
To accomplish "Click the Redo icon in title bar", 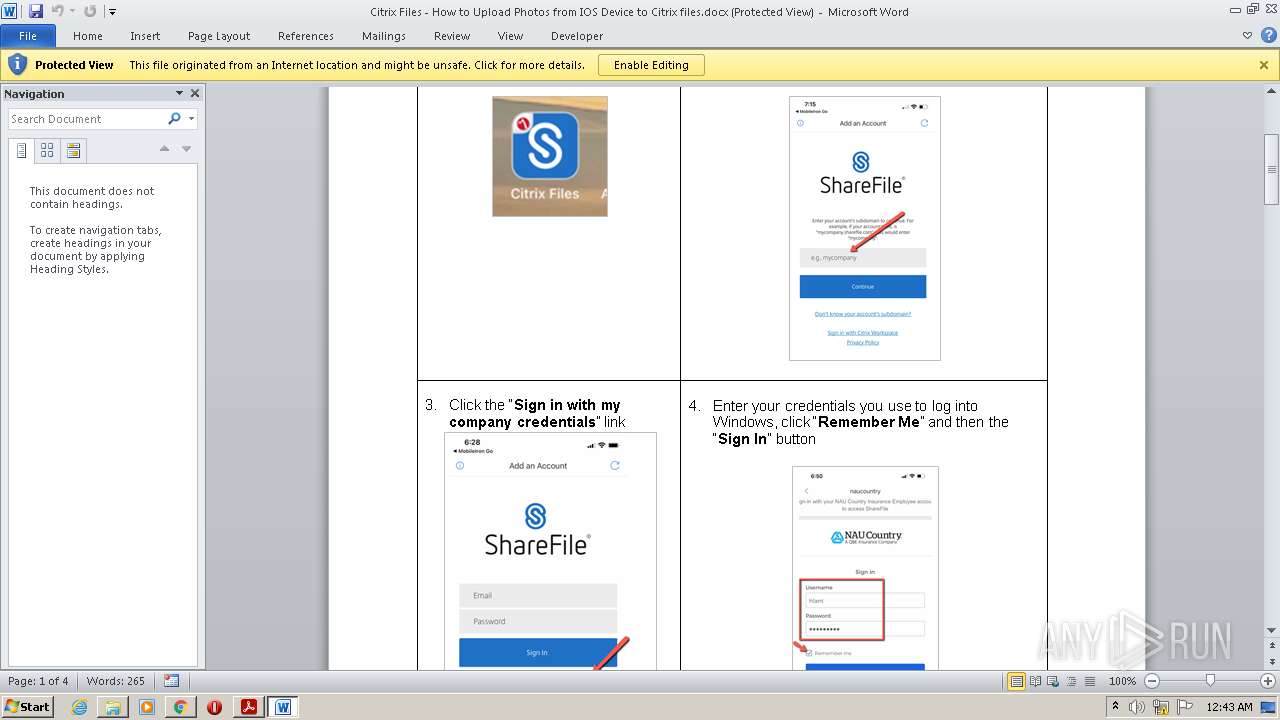I will pyautogui.click(x=90, y=11).
